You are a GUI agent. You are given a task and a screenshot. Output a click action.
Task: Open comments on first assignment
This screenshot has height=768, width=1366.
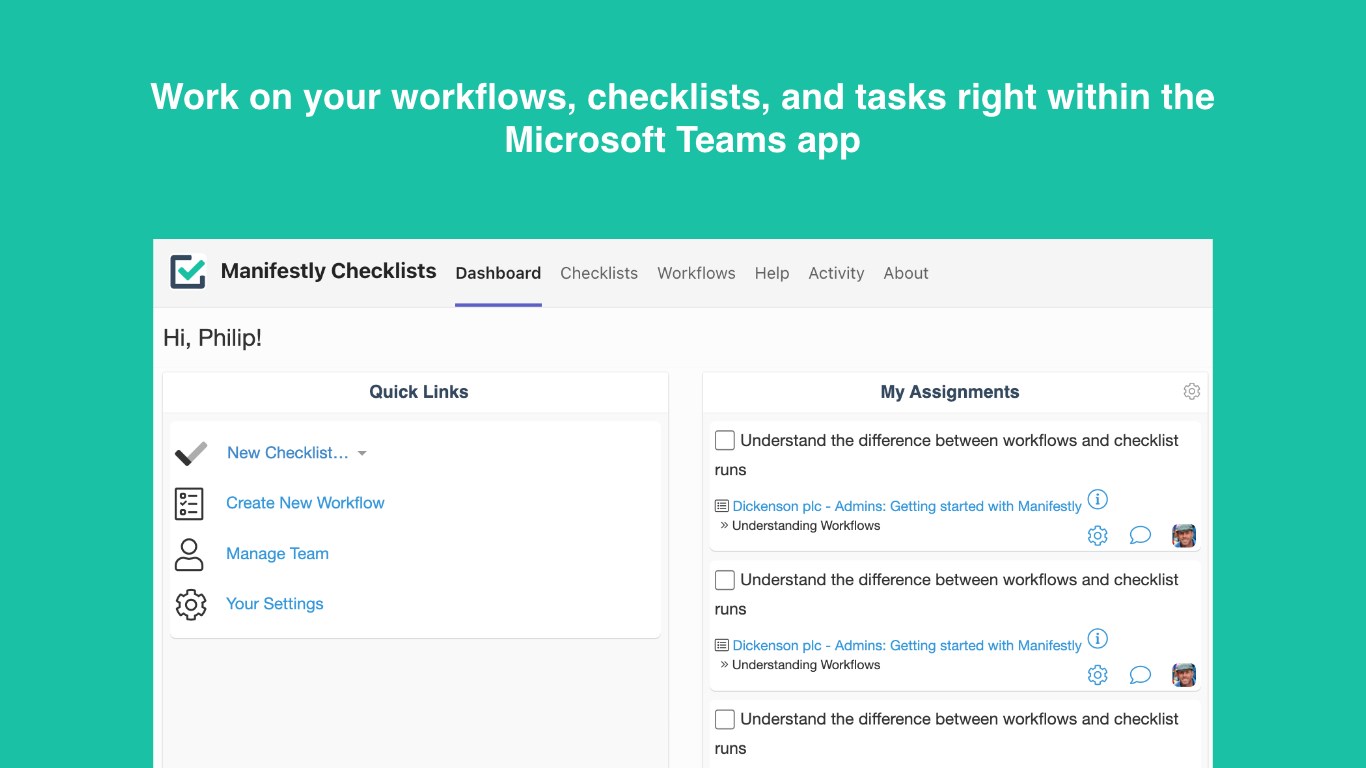click(1140, 535)
